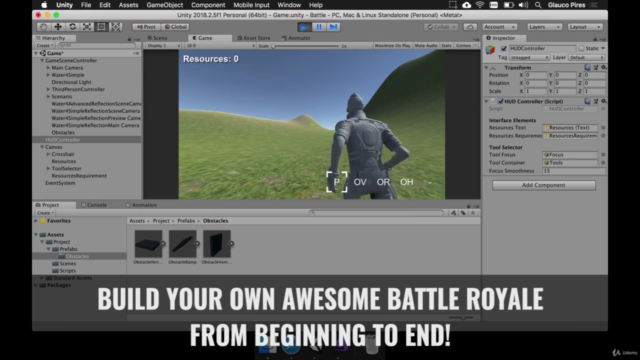Switch to the Asset Store tab
This screenshot has height=360, width=640.
point(253,38)
